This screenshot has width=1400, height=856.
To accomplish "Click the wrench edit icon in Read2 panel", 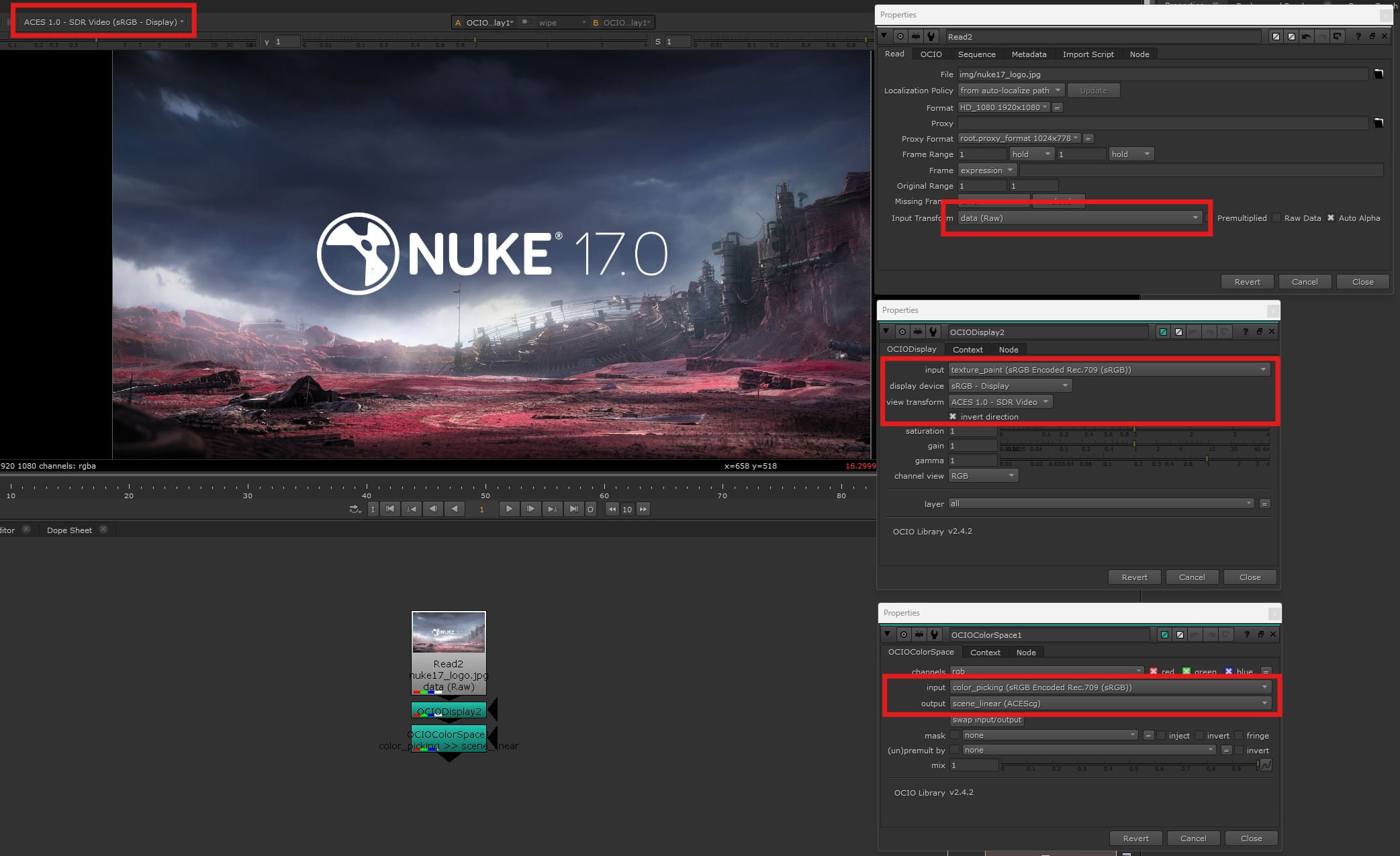I will coord(931,36).
